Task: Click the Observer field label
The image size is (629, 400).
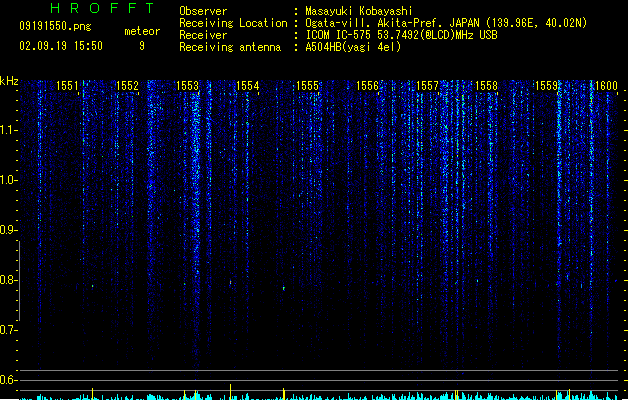Action: click(x=203, y=11)
